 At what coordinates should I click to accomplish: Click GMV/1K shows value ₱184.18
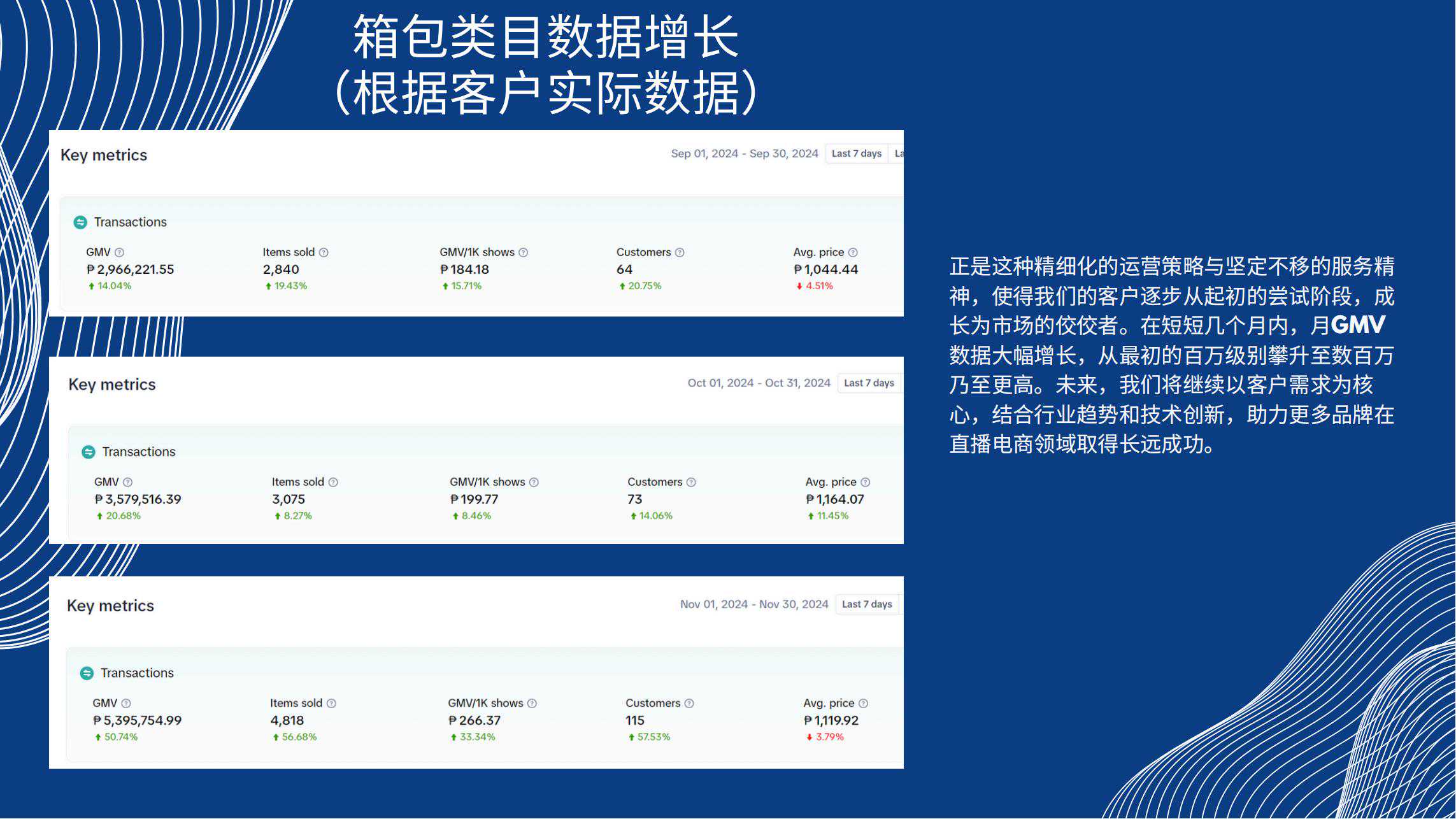464,270
